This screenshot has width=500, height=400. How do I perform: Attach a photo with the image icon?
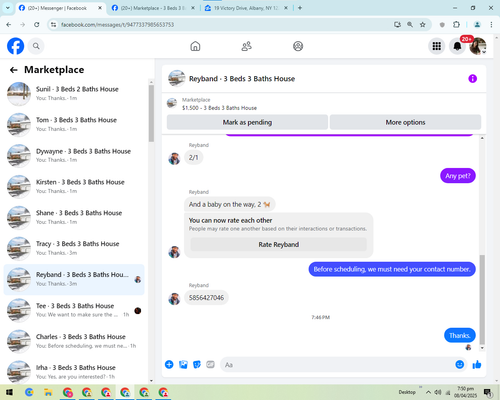[183, 364]
